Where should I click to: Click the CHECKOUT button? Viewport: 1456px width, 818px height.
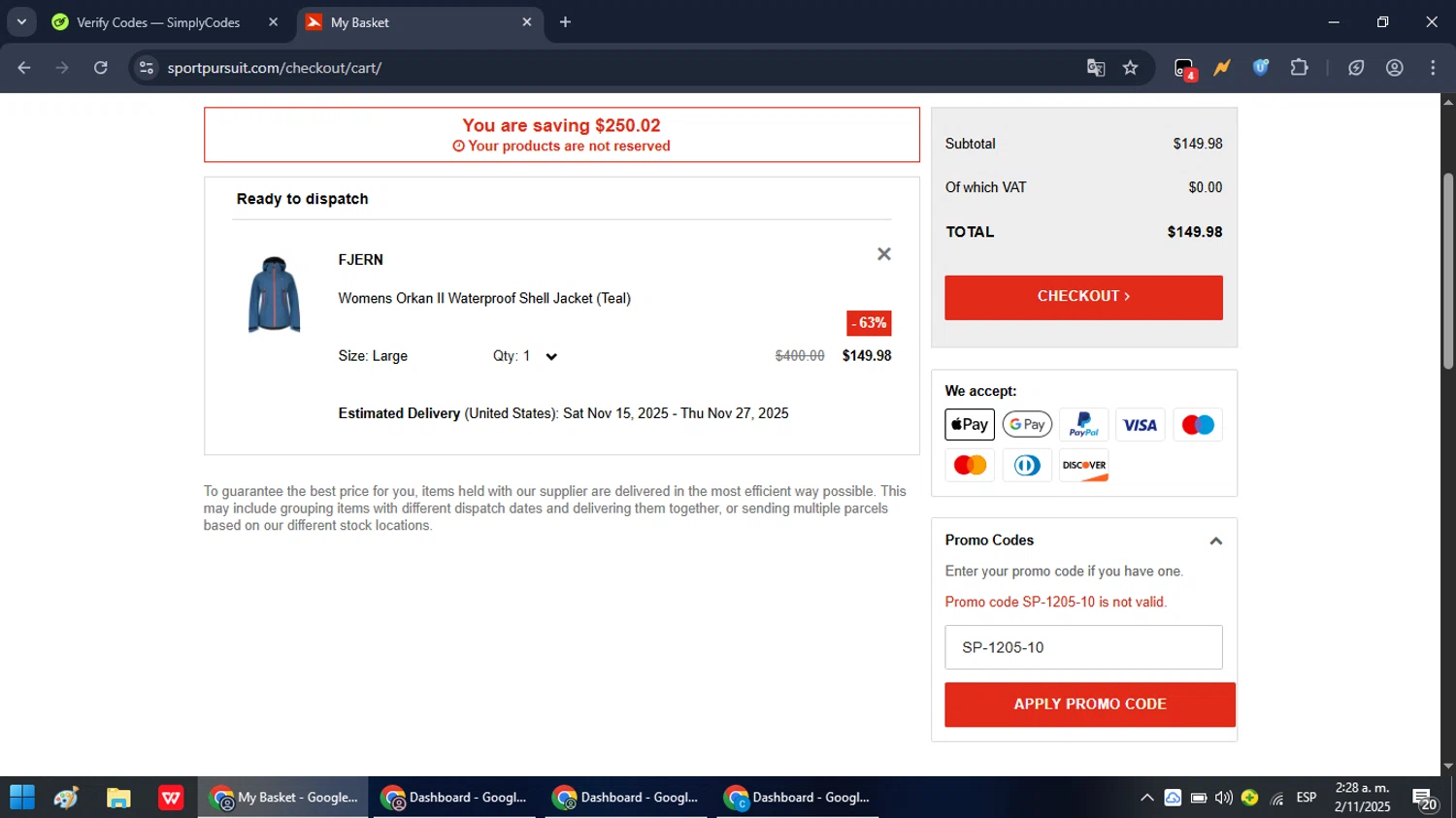pyautogui.click(x=1083, y=297)
